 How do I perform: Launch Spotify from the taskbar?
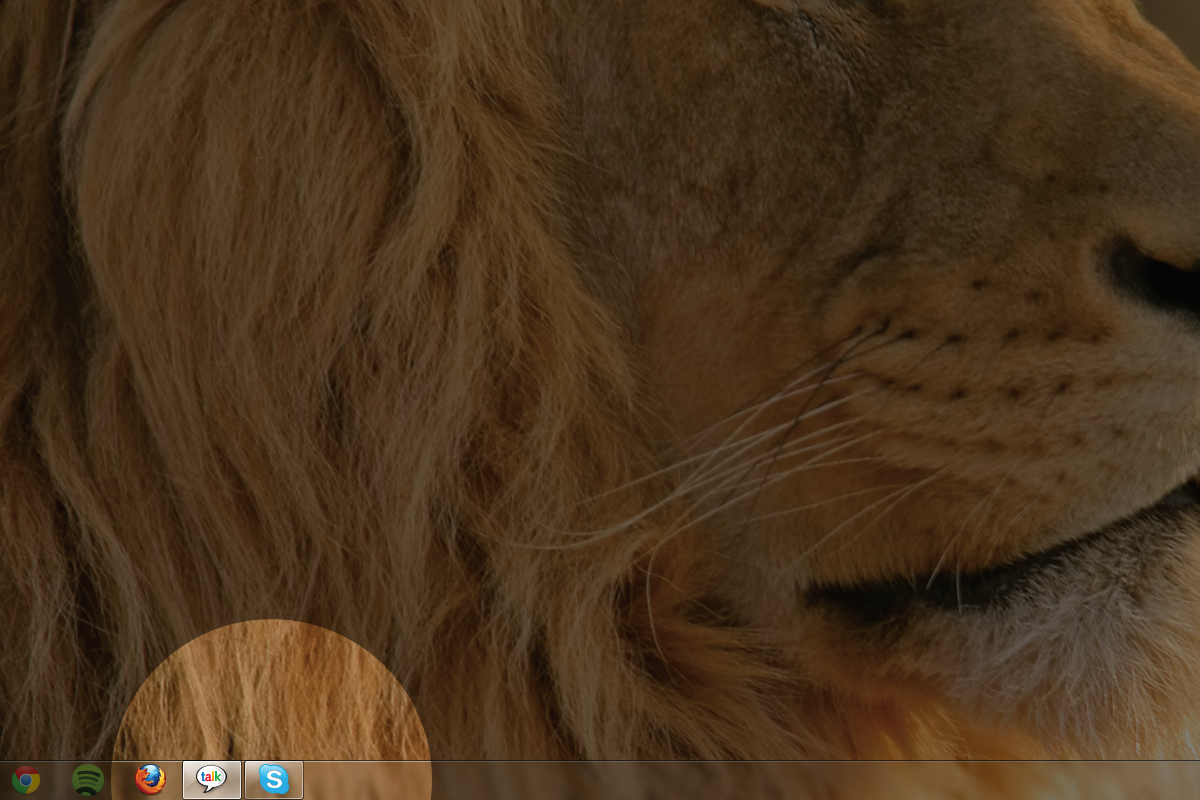click(x=88, y=780)
